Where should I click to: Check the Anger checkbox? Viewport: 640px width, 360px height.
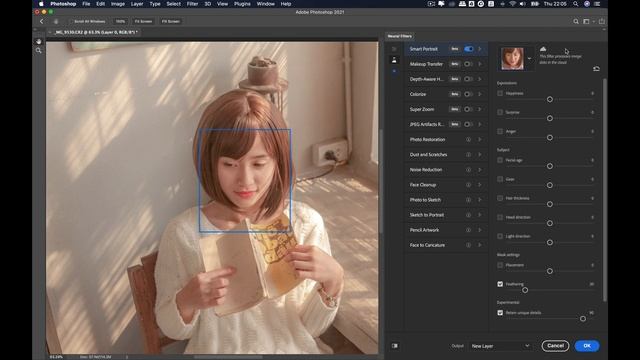tap(500, 131)
